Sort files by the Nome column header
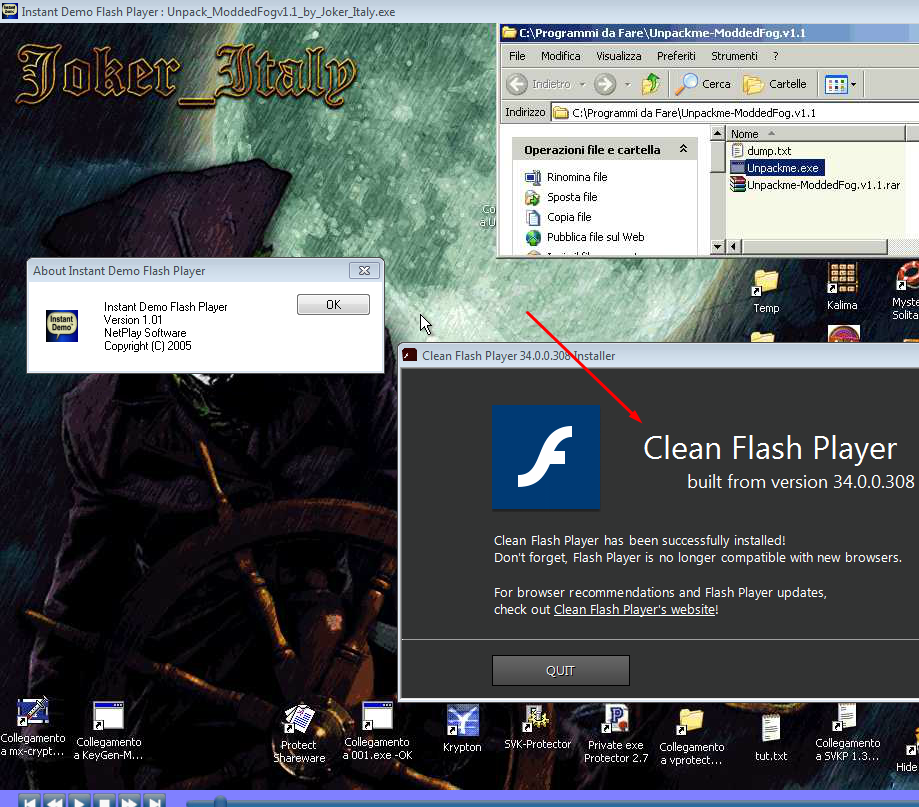 (x=815, y=134)
